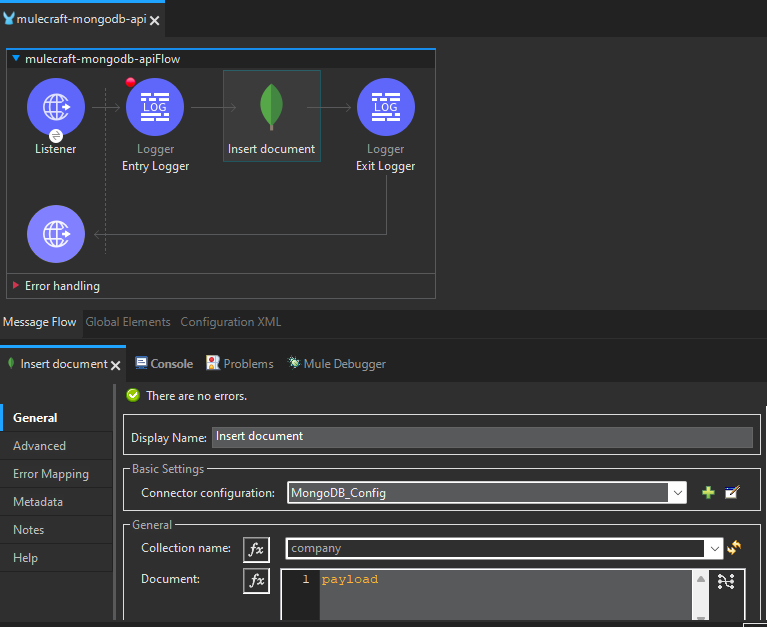Open the Advanced settings section
This screenshot has width=767, height=627.
point(40,446)
